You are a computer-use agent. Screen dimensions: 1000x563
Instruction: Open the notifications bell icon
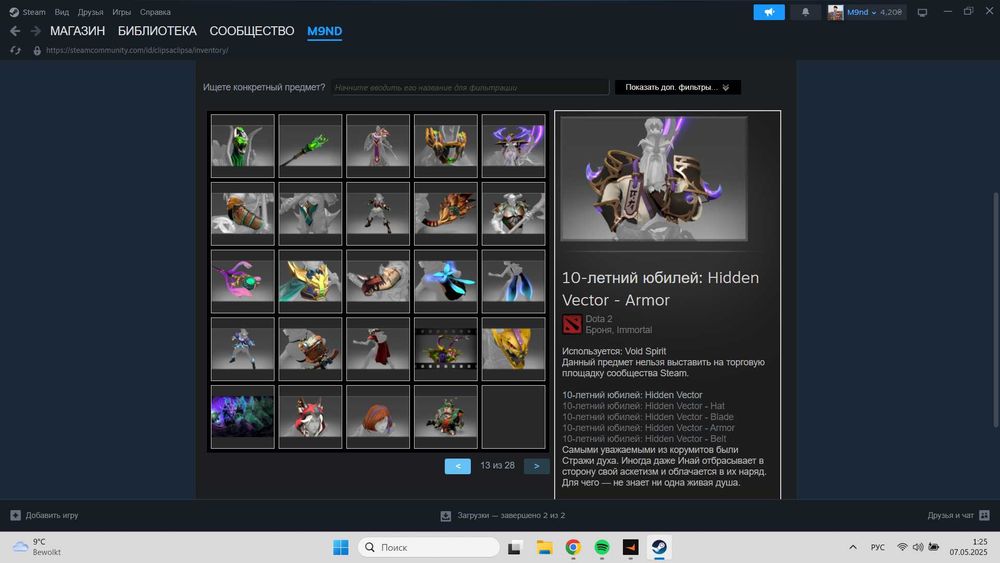pyautogui.click(x=805, y=12)
